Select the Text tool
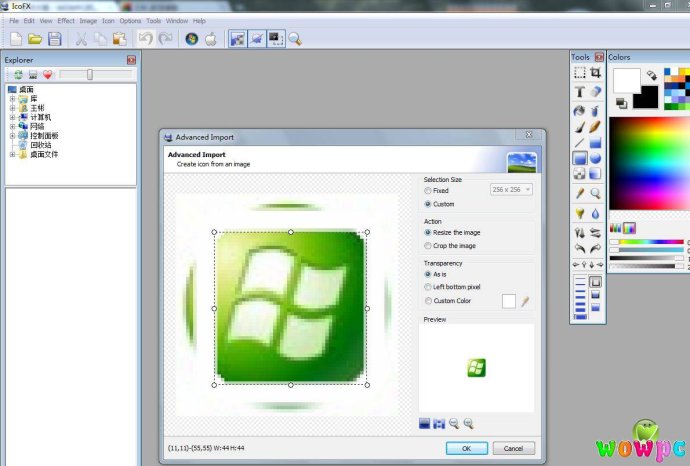This screenshot has height=466, width=690. click(580, 92)
